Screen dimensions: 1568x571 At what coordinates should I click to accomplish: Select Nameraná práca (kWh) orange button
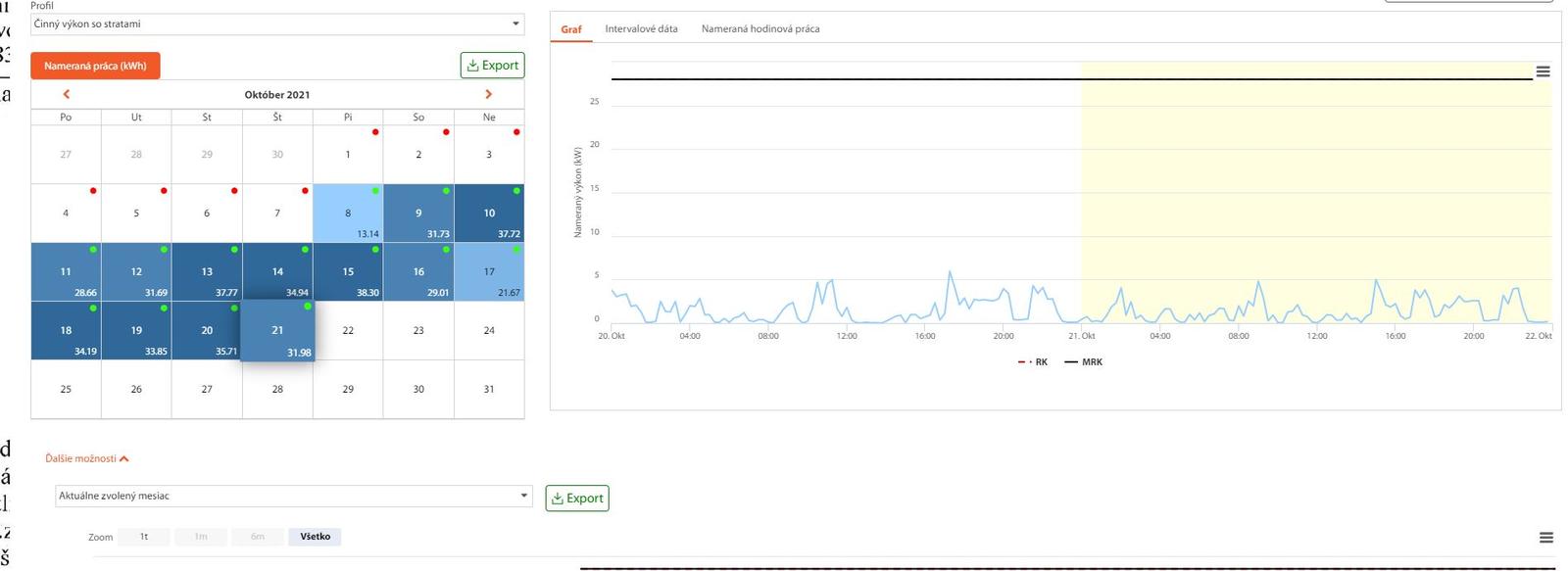click(x=95, y=66)
